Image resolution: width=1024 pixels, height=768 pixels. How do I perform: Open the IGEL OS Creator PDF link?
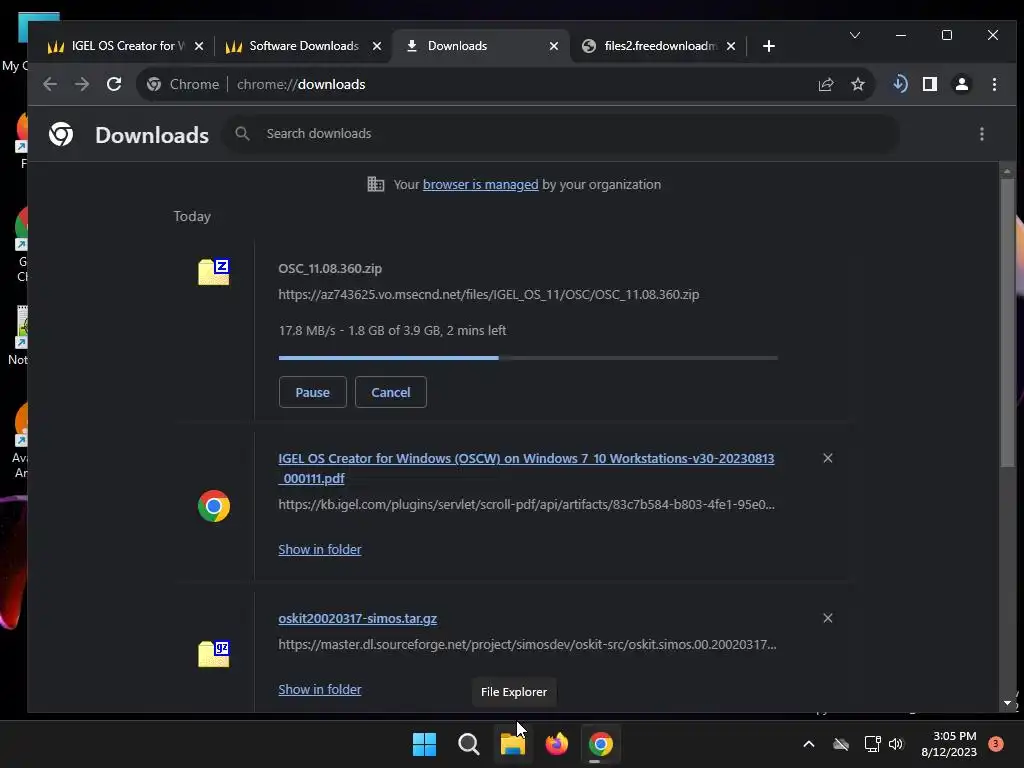pos(526,468)
